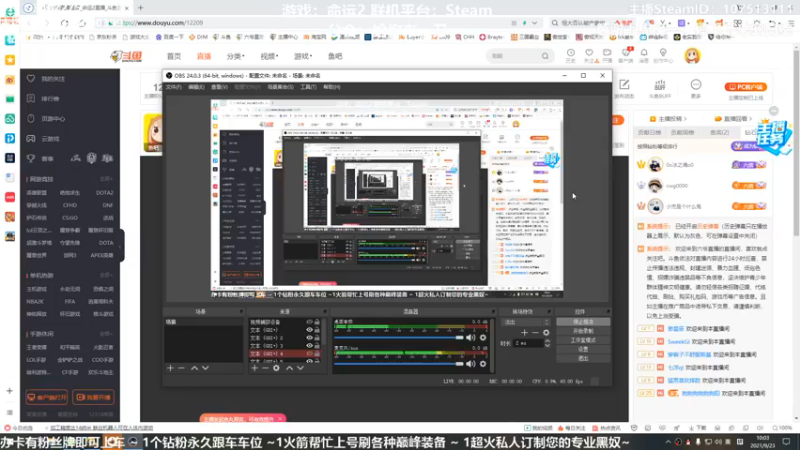
Task: Open scene transition properties gear
Action: click(546, 333)
